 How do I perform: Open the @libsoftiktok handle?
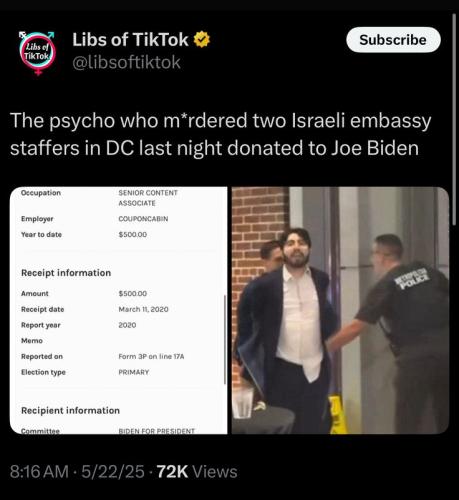pyautogui.click(x=126, y=62)
